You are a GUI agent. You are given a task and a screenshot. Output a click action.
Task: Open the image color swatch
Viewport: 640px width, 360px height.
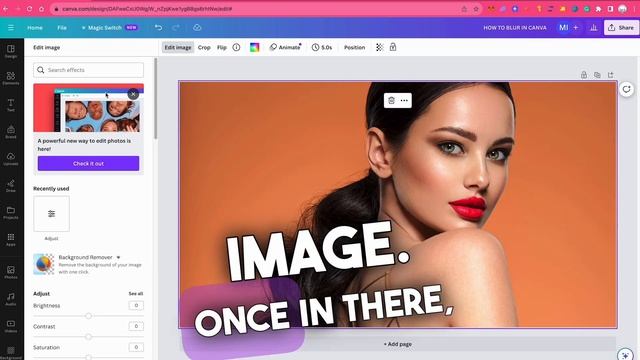[x=255, y=47]
